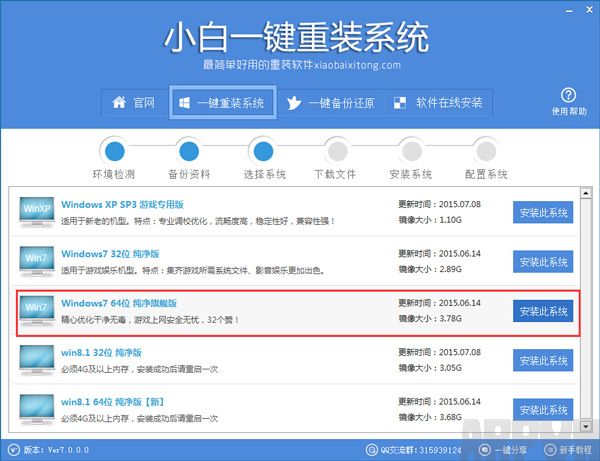This screenshot has height=461, width=600.
Task: Click Windows7 64位 monitor thumbnail icon
Action: (x=38, y=311)
